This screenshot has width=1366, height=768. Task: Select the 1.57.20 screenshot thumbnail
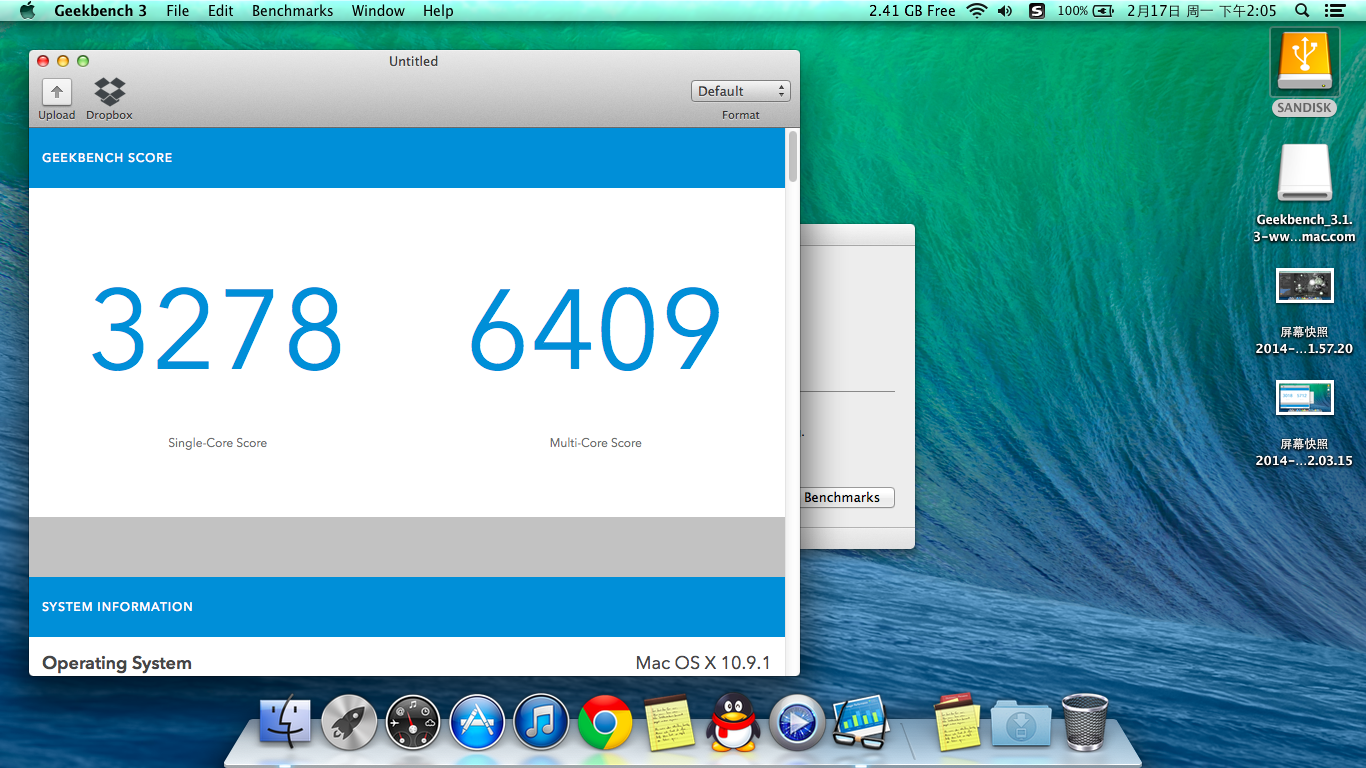(x=1304, y=286)
